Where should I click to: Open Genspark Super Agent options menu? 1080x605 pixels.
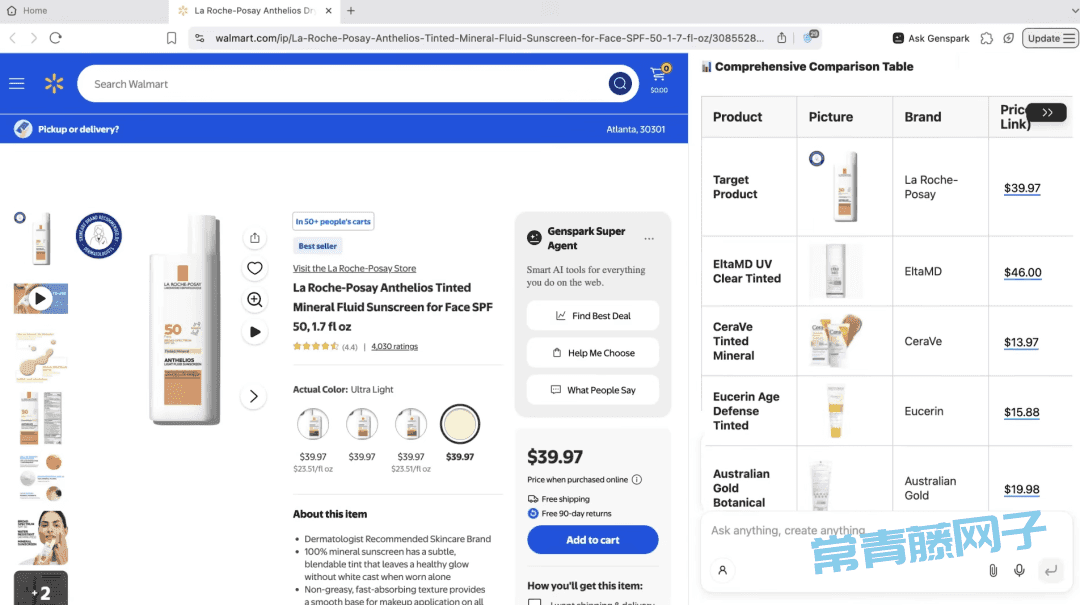[649, 238]
